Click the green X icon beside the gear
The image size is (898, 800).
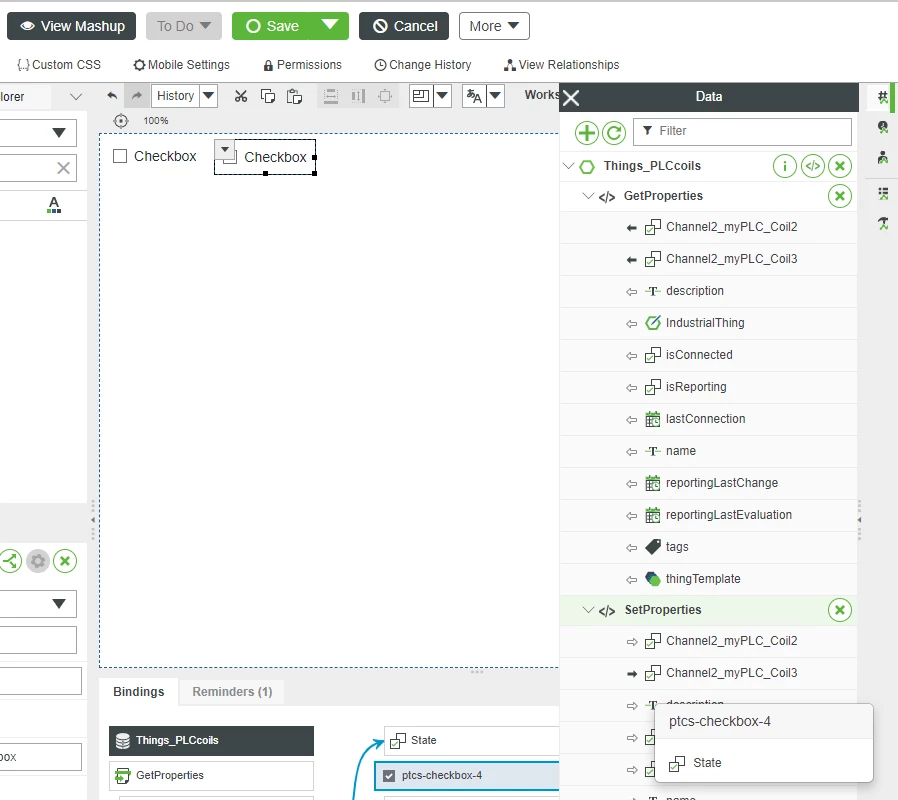click(x=65, y=561)
